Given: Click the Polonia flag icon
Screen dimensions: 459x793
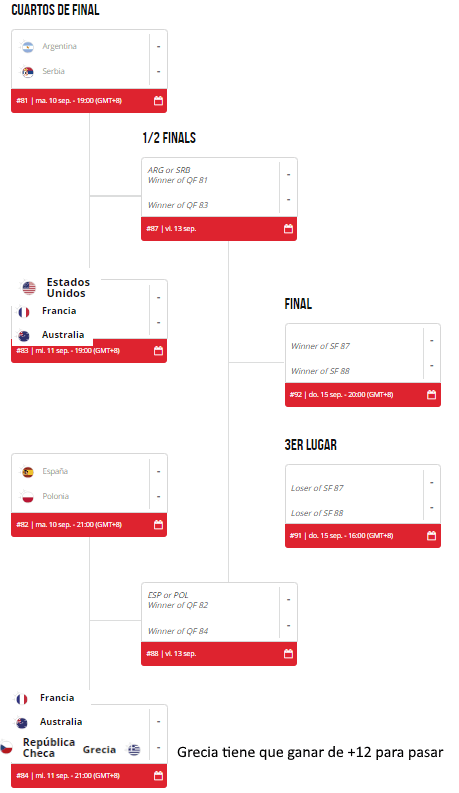Looking at the screenshot, I should click(28, 497).
